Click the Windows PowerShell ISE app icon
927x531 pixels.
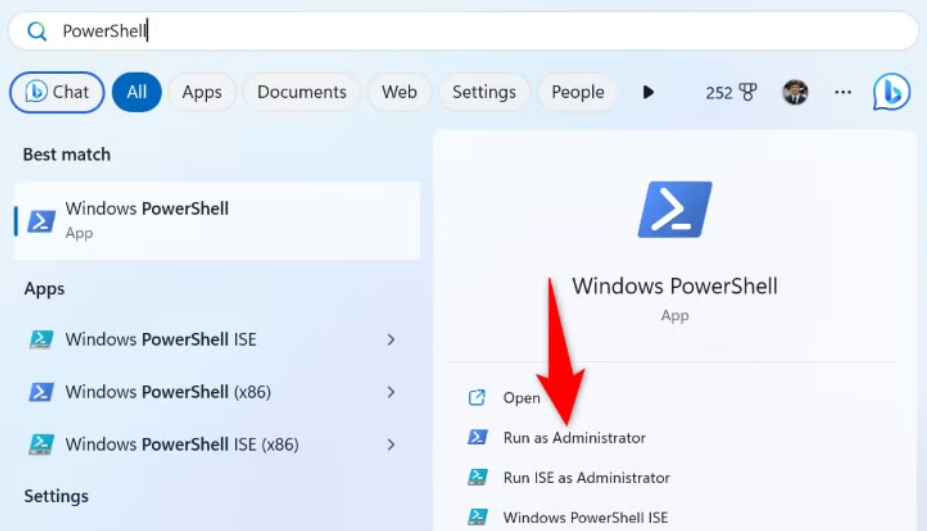pos(41,340)
